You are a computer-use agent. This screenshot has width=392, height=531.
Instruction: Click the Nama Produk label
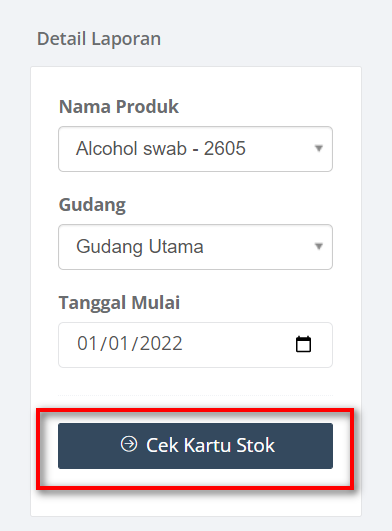click(x=119, y=107)
